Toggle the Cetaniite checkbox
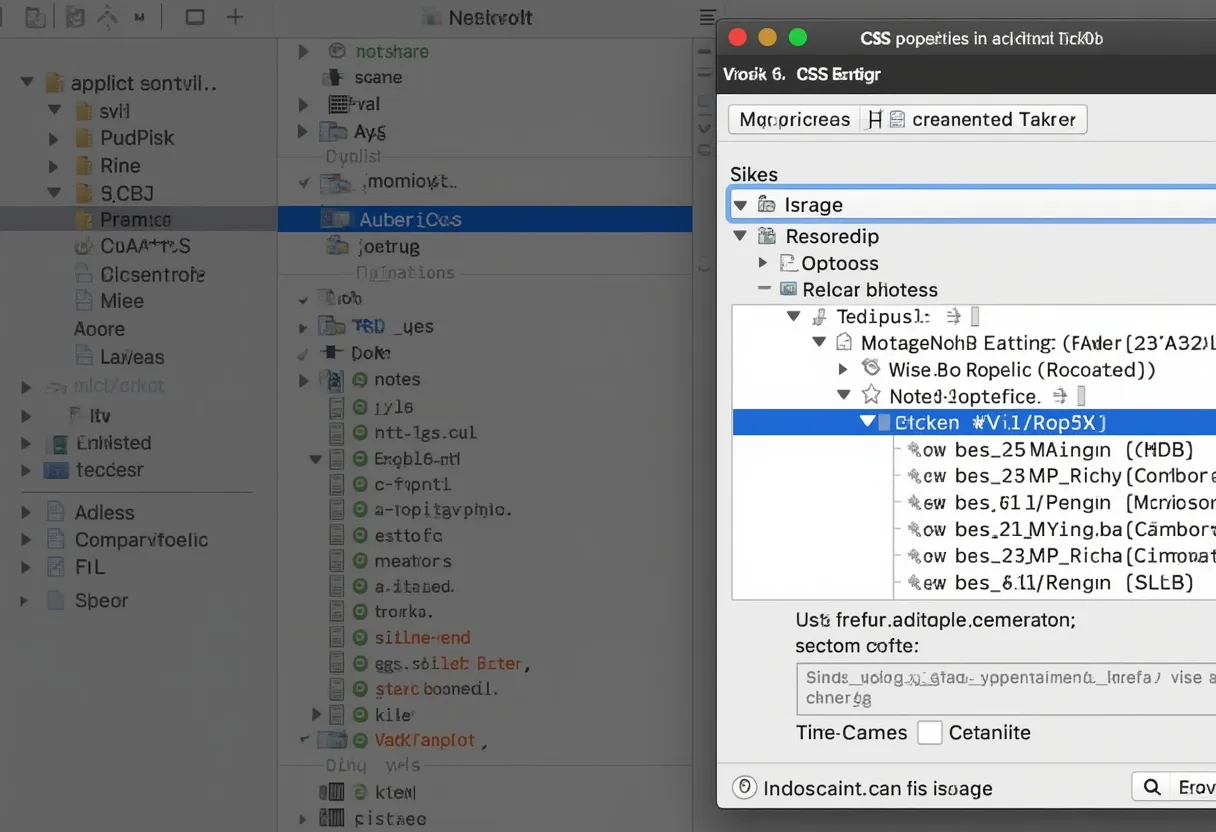 pos(930,733)
